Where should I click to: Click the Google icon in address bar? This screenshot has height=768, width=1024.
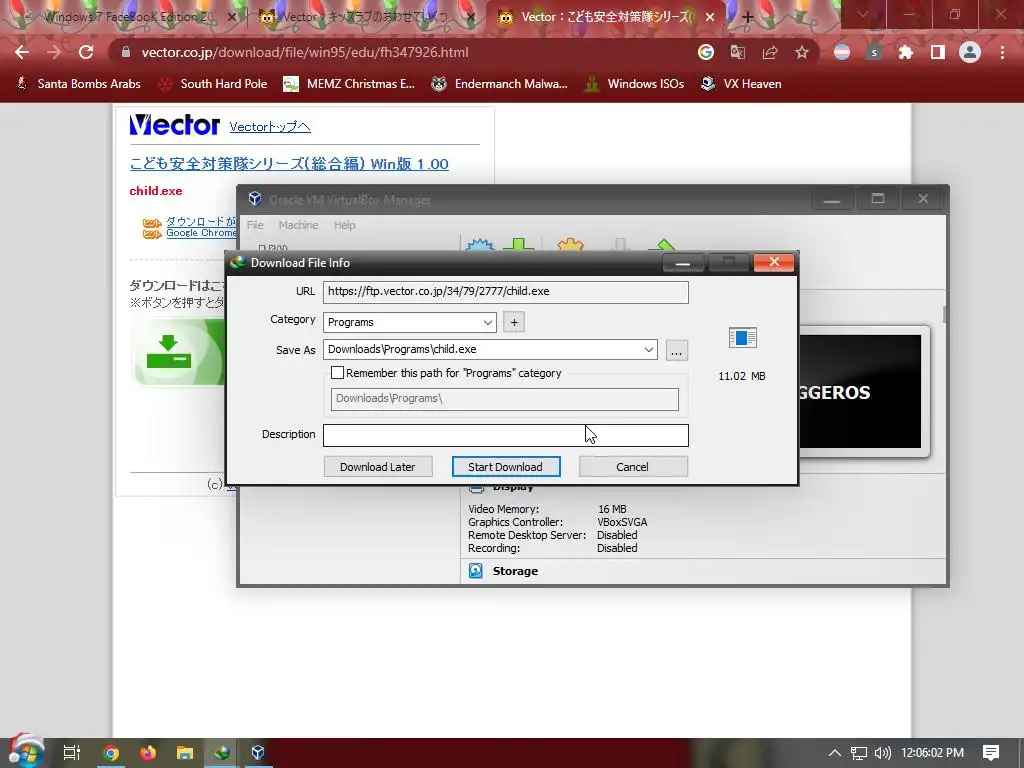coord(705,52)
